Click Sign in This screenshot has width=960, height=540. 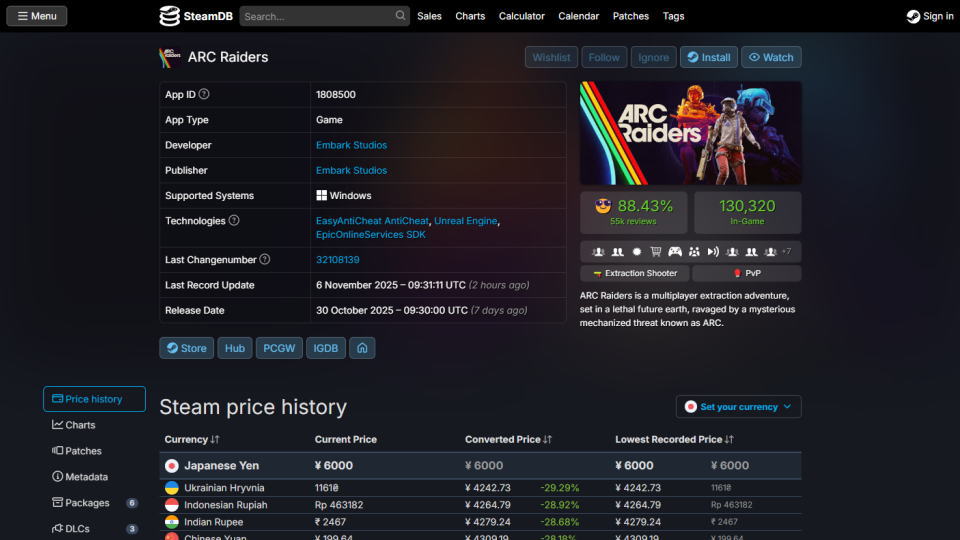(x=930, y=17)
